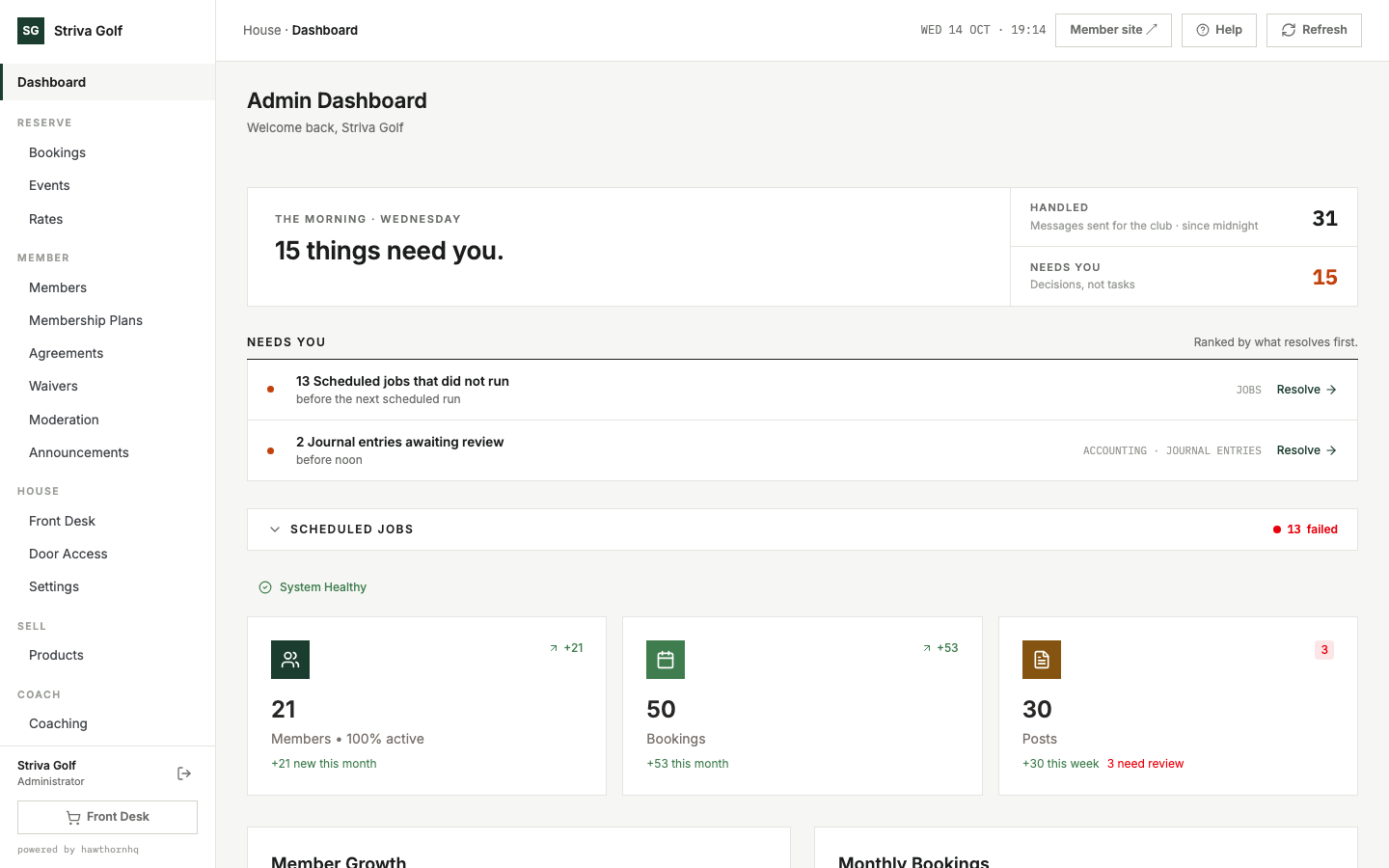Open Moderation in the sidebar
This screenshot has height=868, width=1389.
tap(108, 420)
